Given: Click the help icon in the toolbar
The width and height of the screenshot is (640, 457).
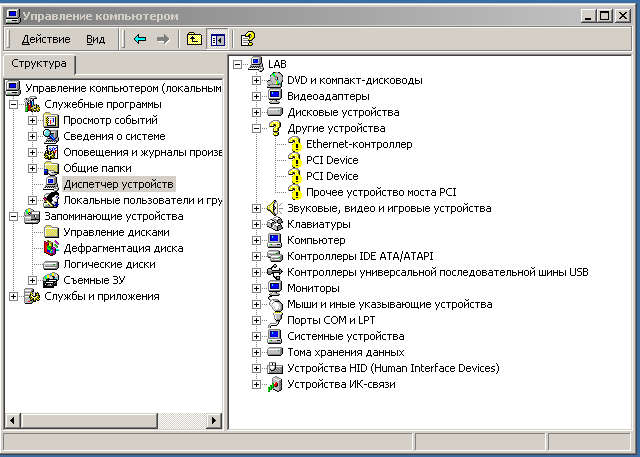Looking at the screenshot, I should pos(247,39).
